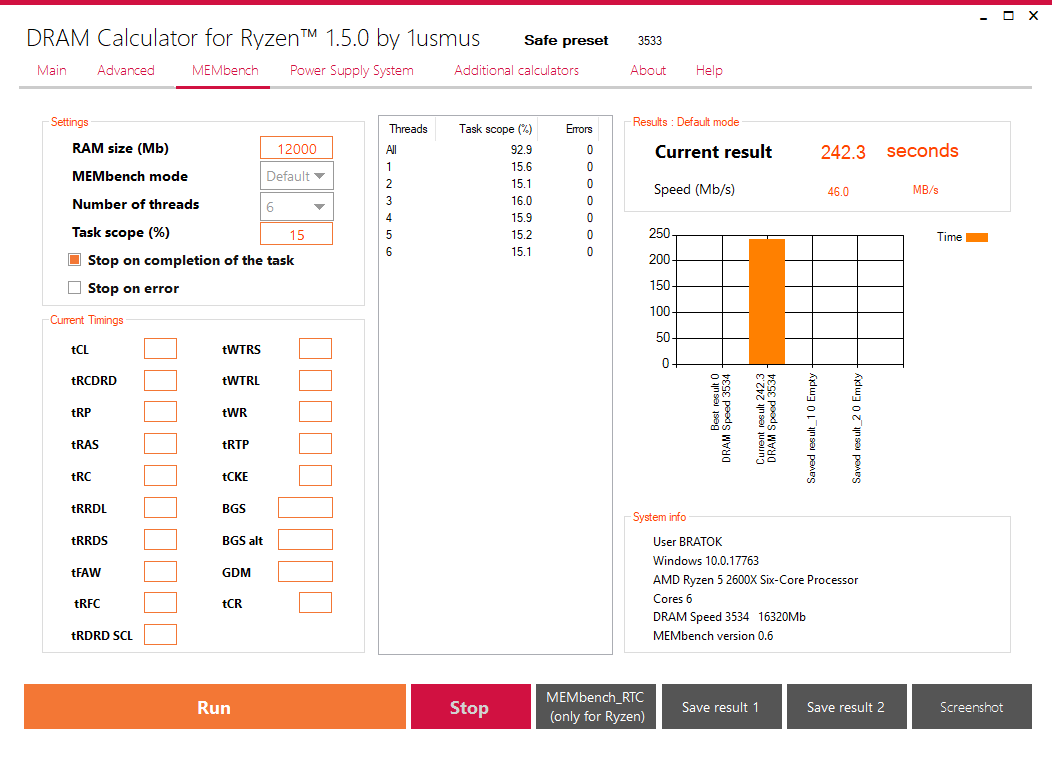Click Save result 1 button
Viewport: 1052px width, 771px height.
721,707
